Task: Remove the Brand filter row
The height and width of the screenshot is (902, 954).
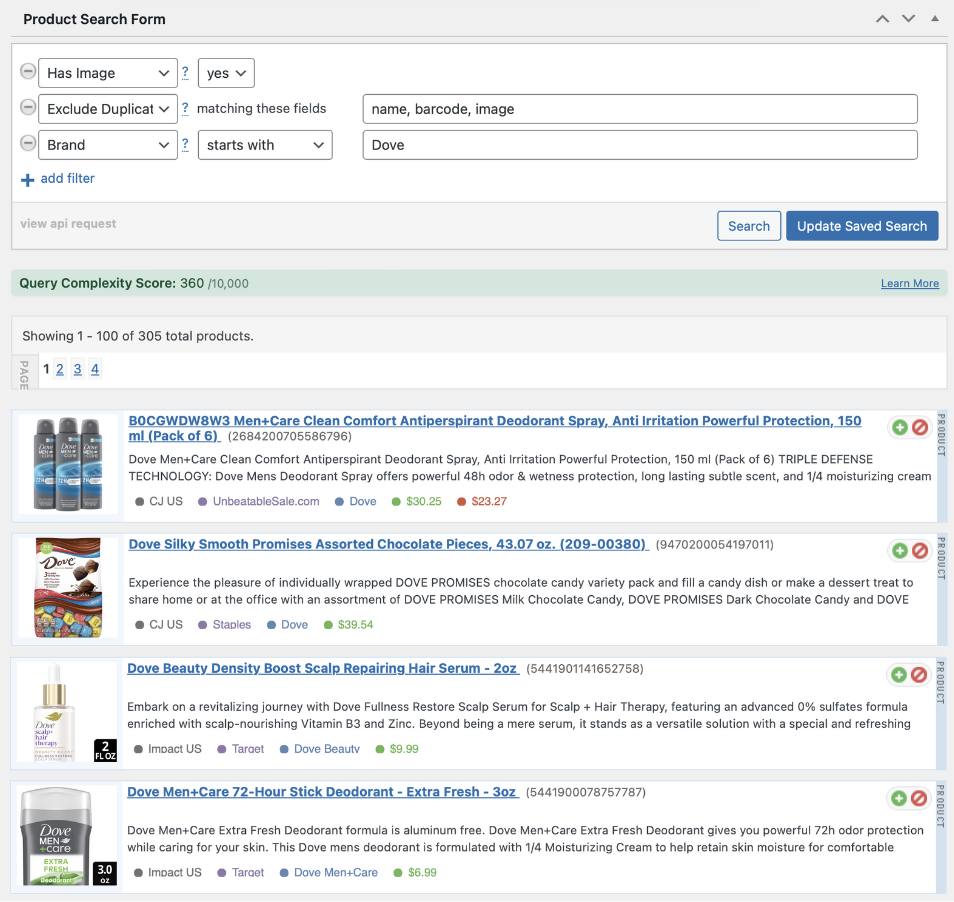Action: [x=28, y=144]
